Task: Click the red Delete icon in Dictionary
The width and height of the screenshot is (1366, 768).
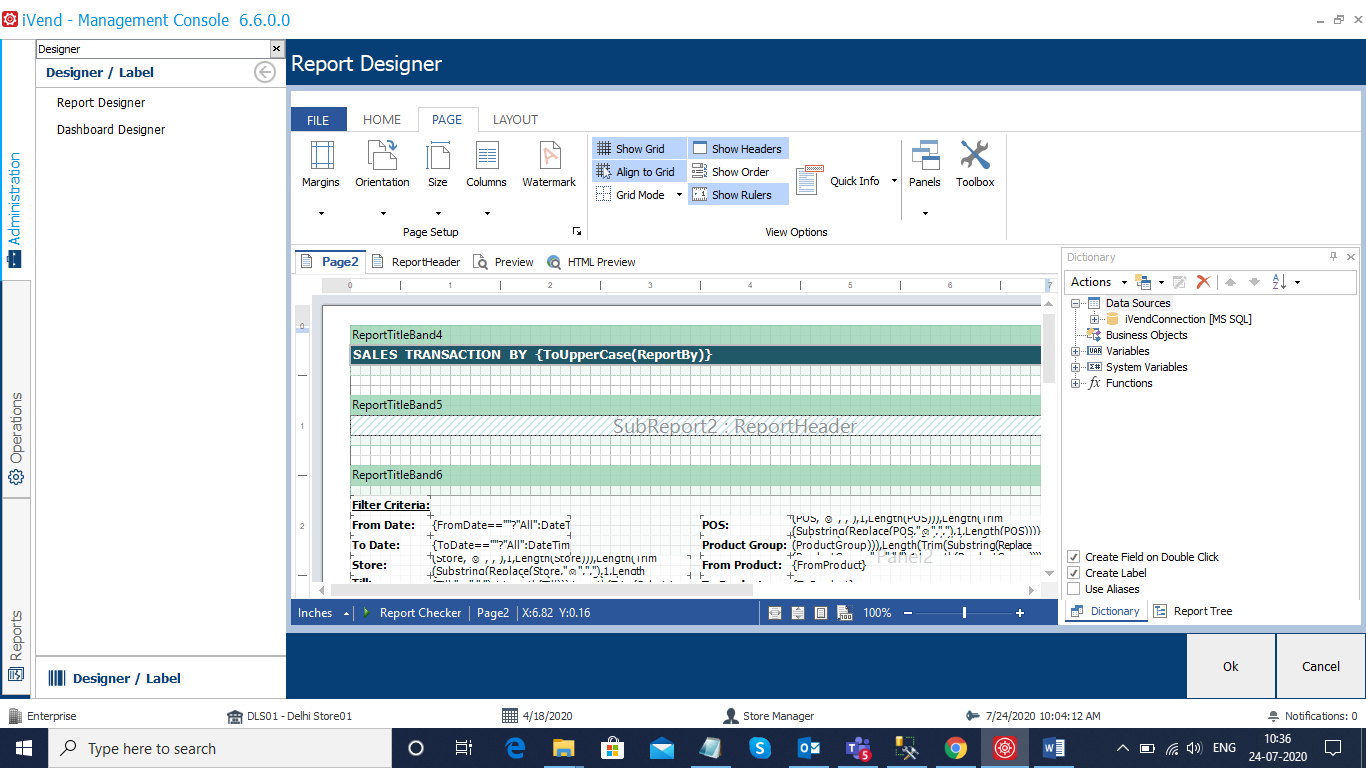Action: (x=1203, y=282)
